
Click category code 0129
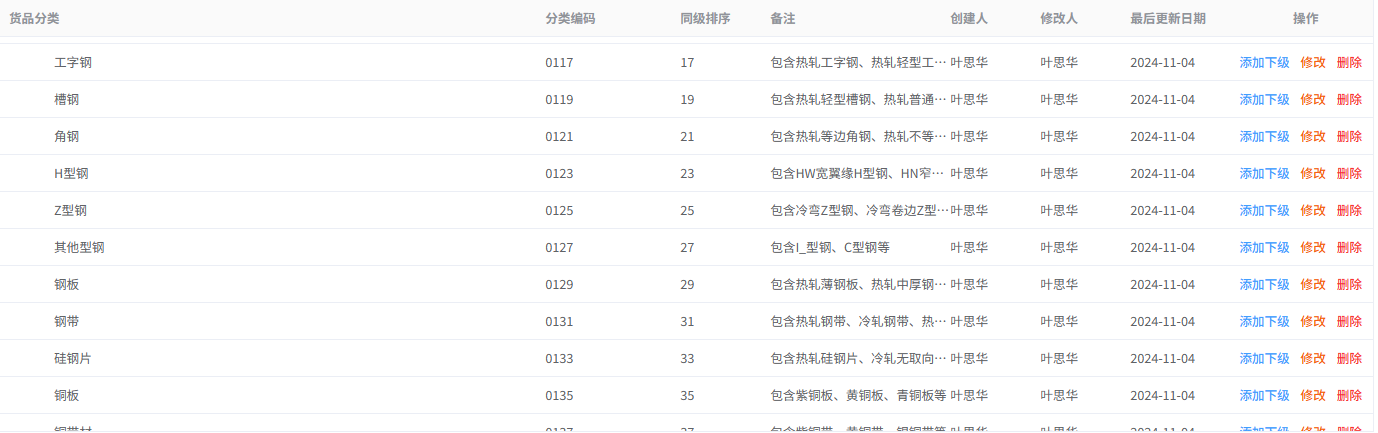coord(559,284)
